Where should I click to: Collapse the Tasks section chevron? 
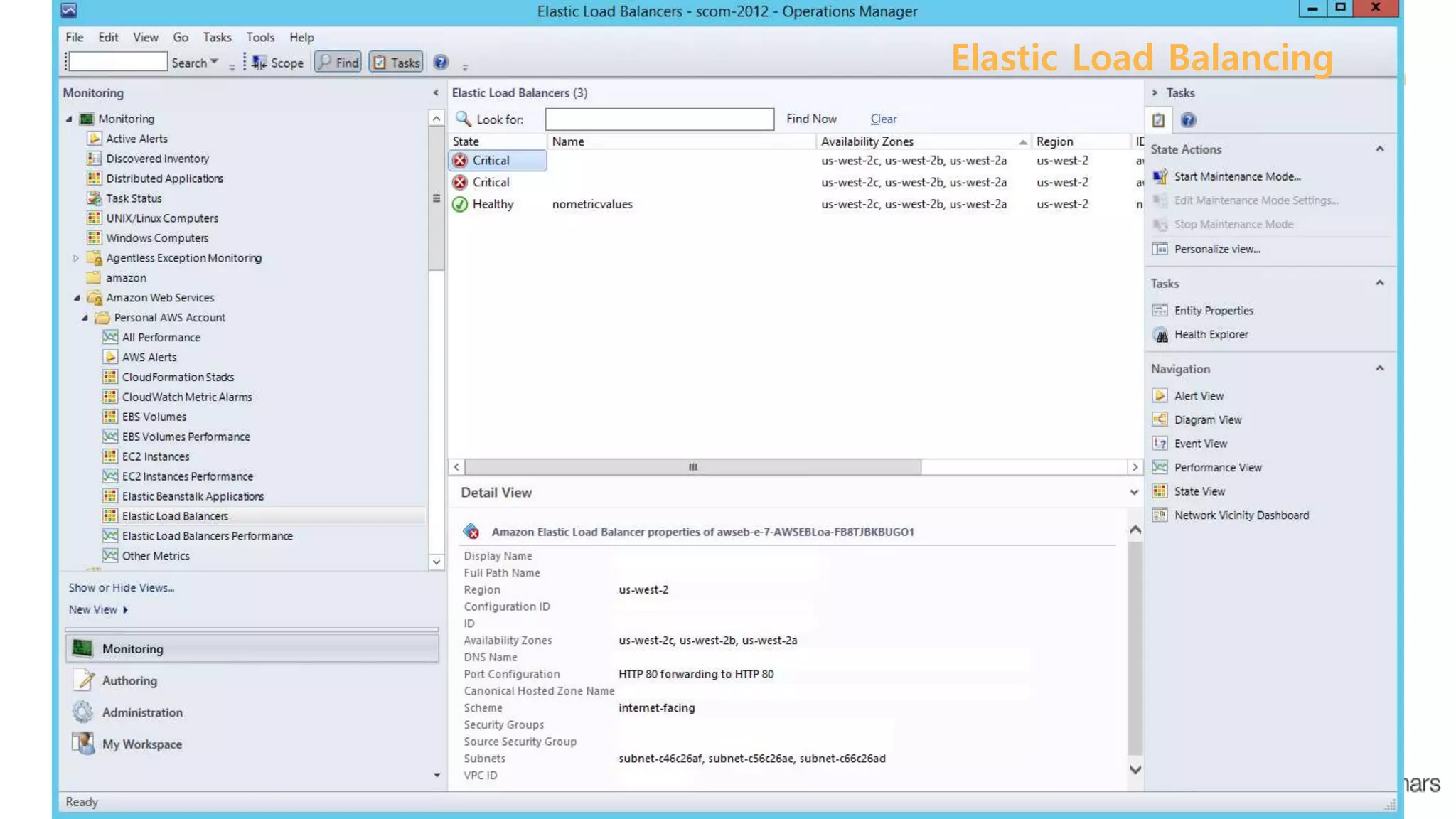(1379, 283)
